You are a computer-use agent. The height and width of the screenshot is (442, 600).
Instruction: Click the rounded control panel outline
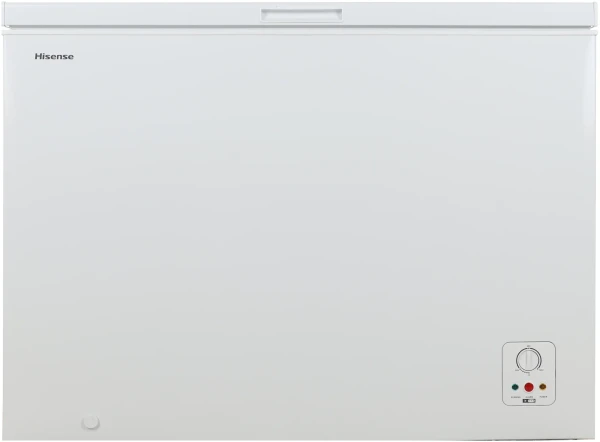pyautogui.click(x=529, y=373)
